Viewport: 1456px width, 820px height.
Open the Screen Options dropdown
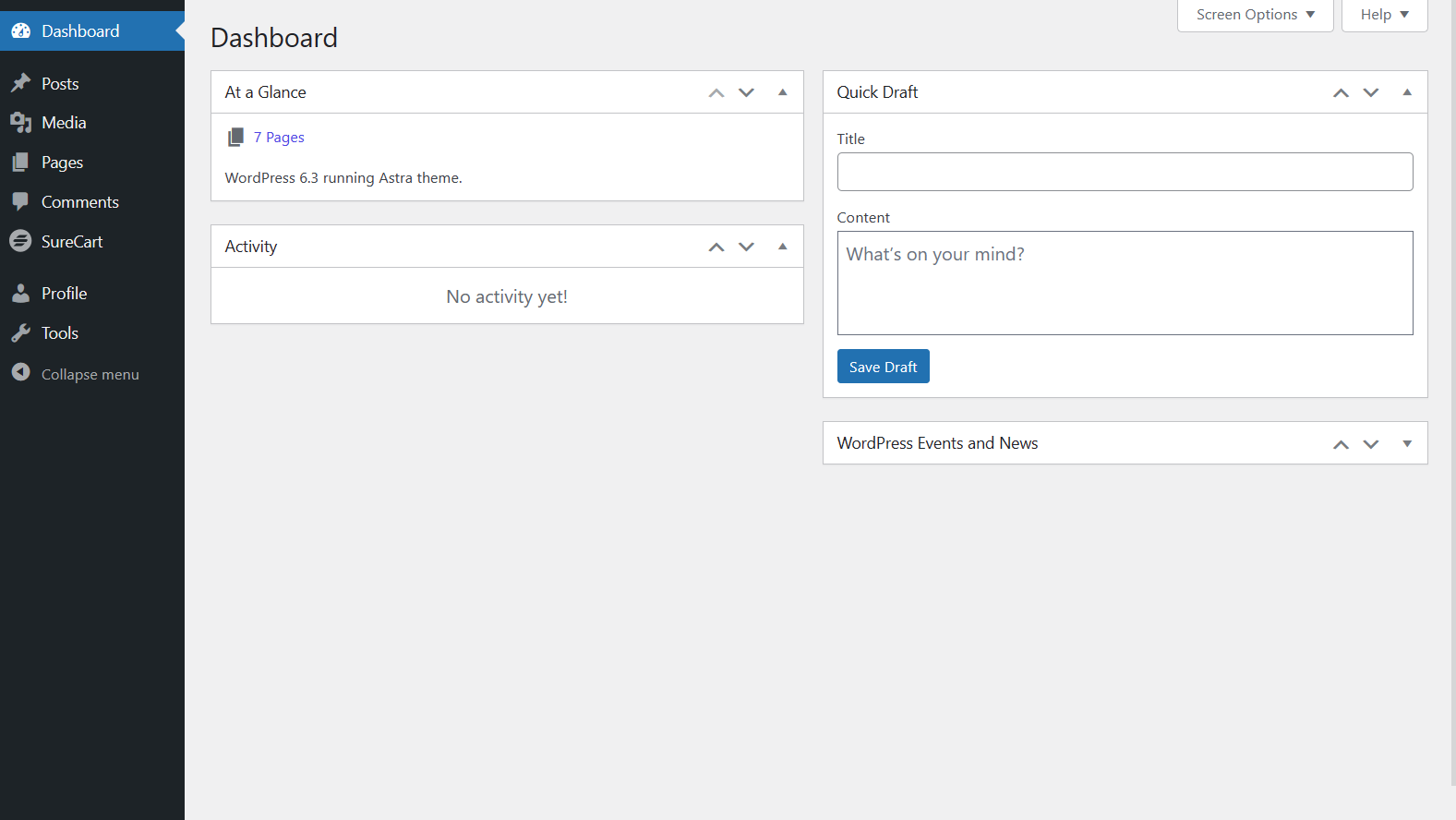[1254, 15]
